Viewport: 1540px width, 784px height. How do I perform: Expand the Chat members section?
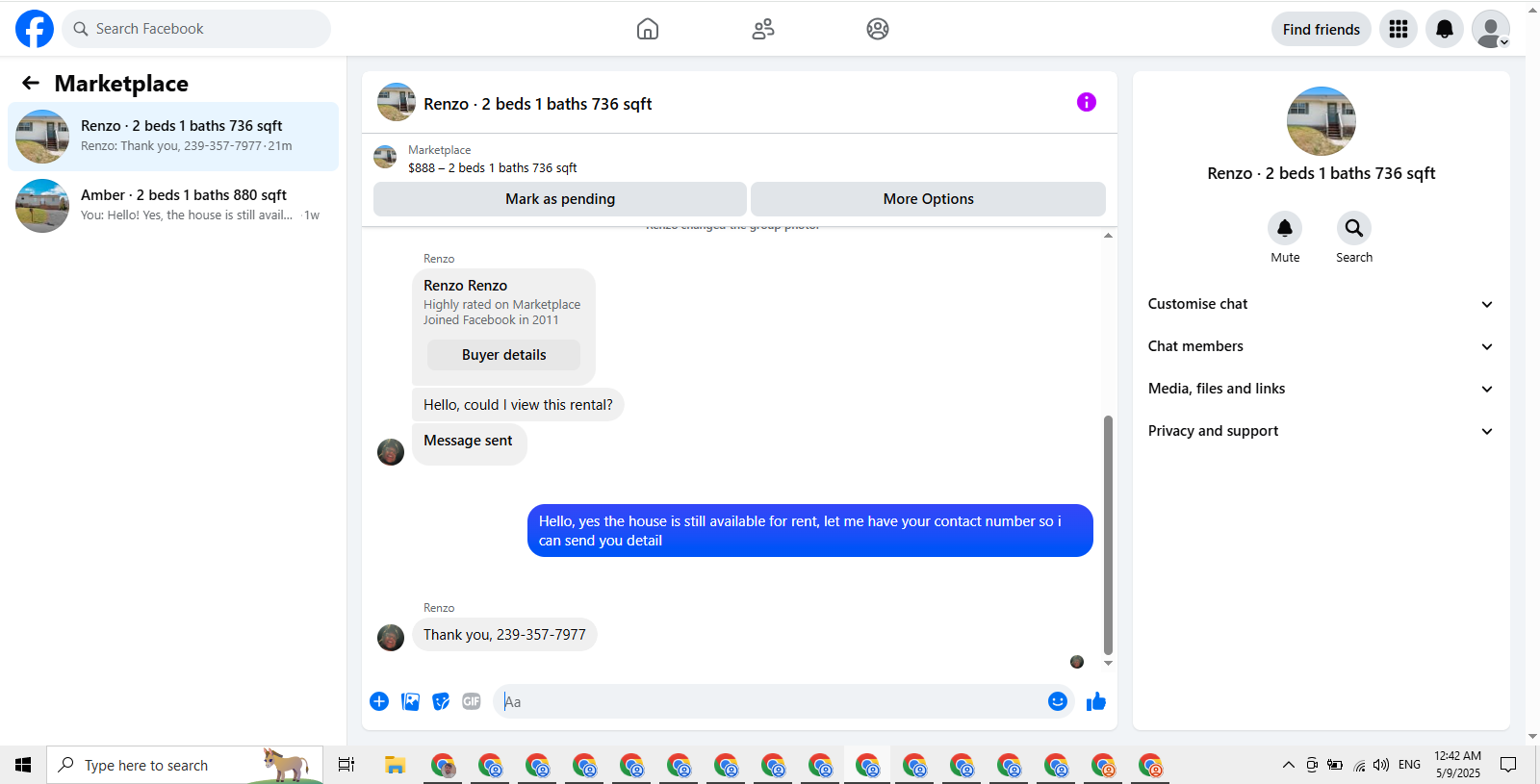[x=1322, y=346]
